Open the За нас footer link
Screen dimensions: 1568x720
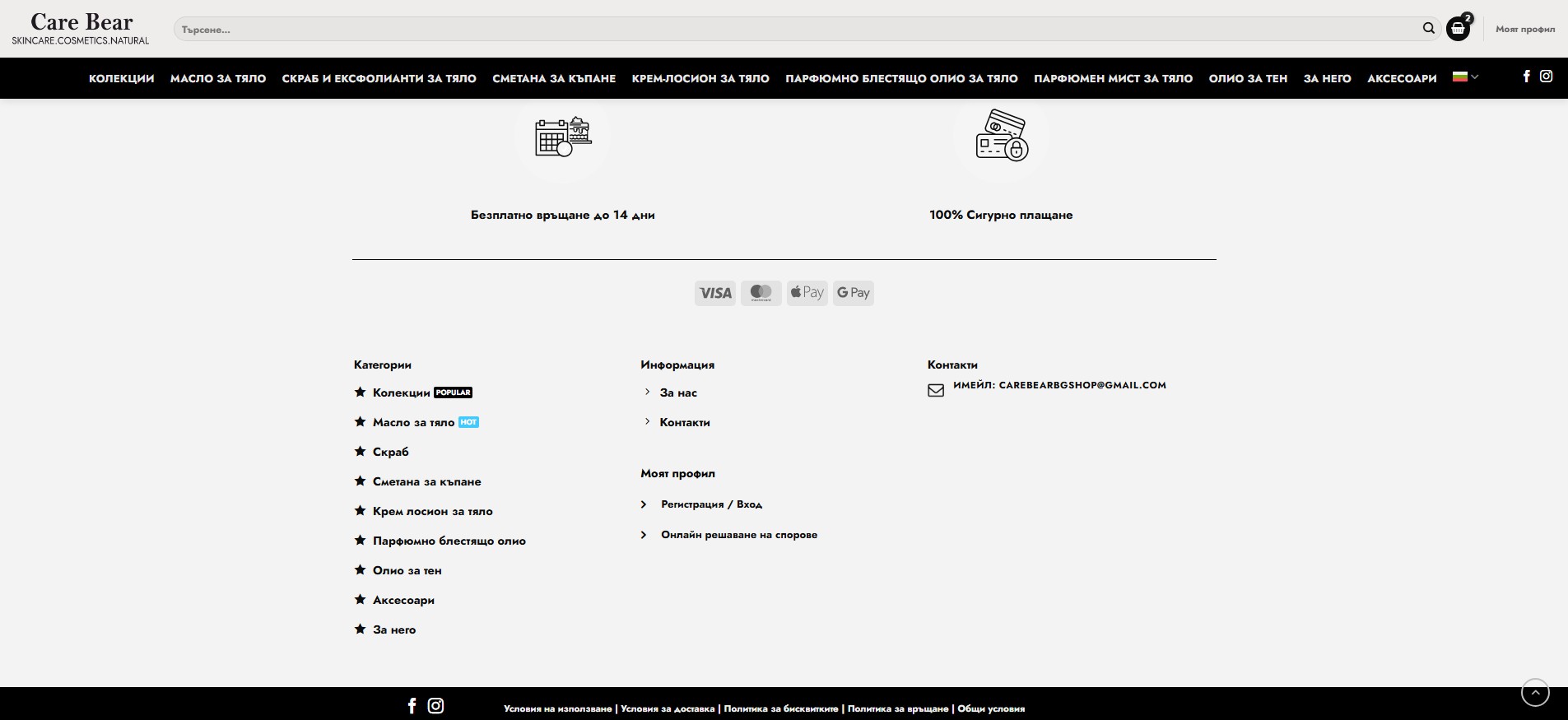click(678, 393)
